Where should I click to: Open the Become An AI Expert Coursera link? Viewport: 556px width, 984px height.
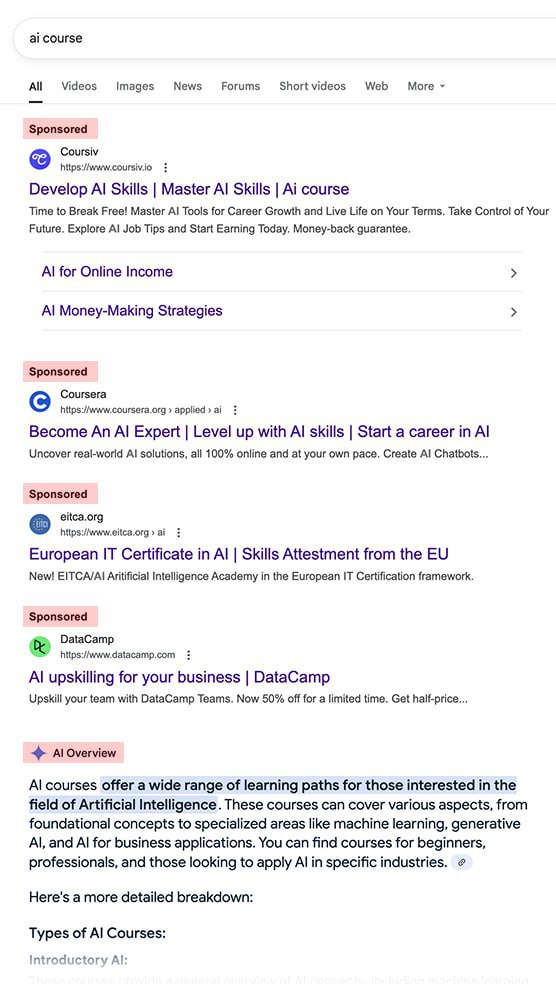[x=259, y=432]
